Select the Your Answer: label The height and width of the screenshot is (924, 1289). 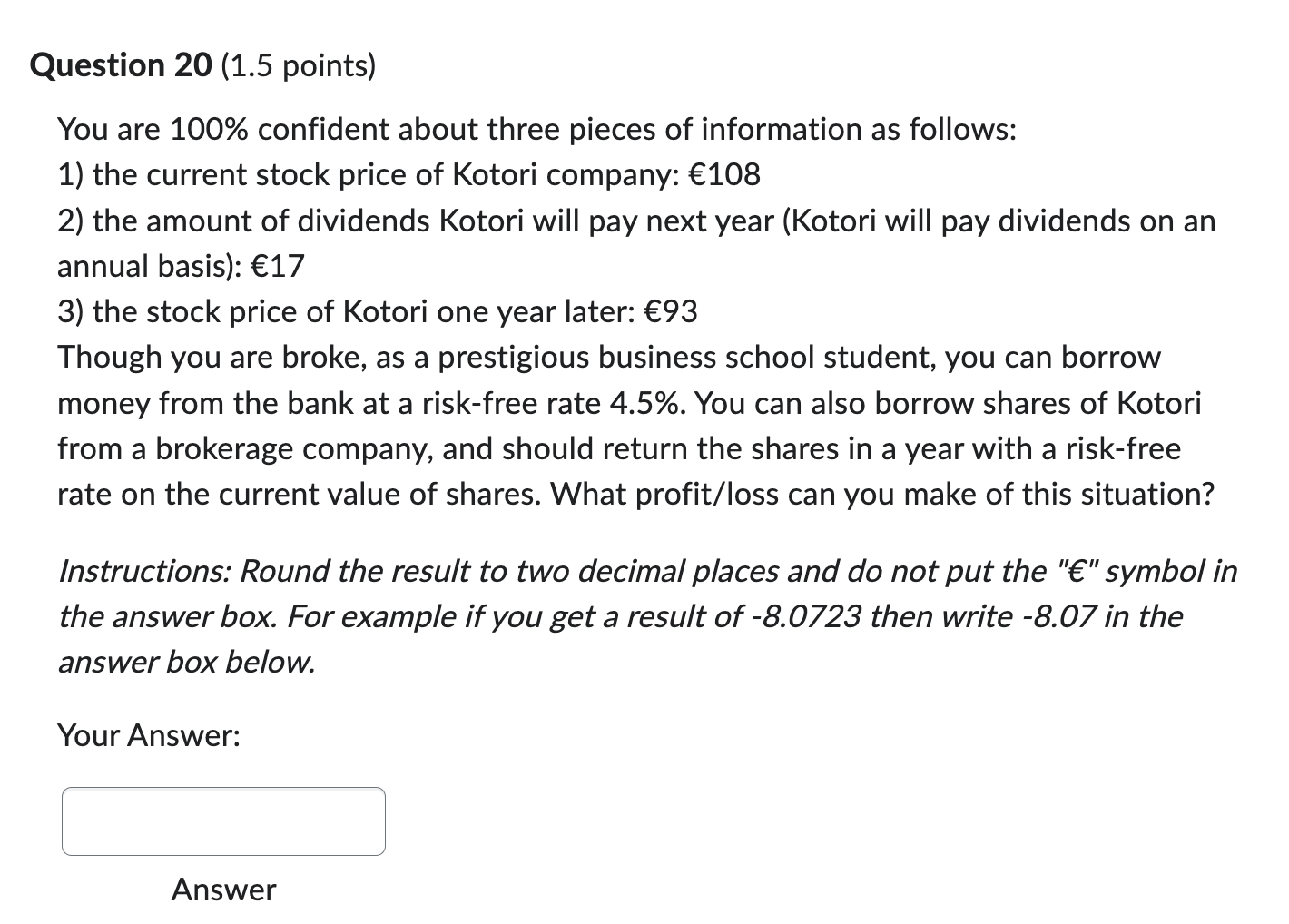click(x=148, y=735)
